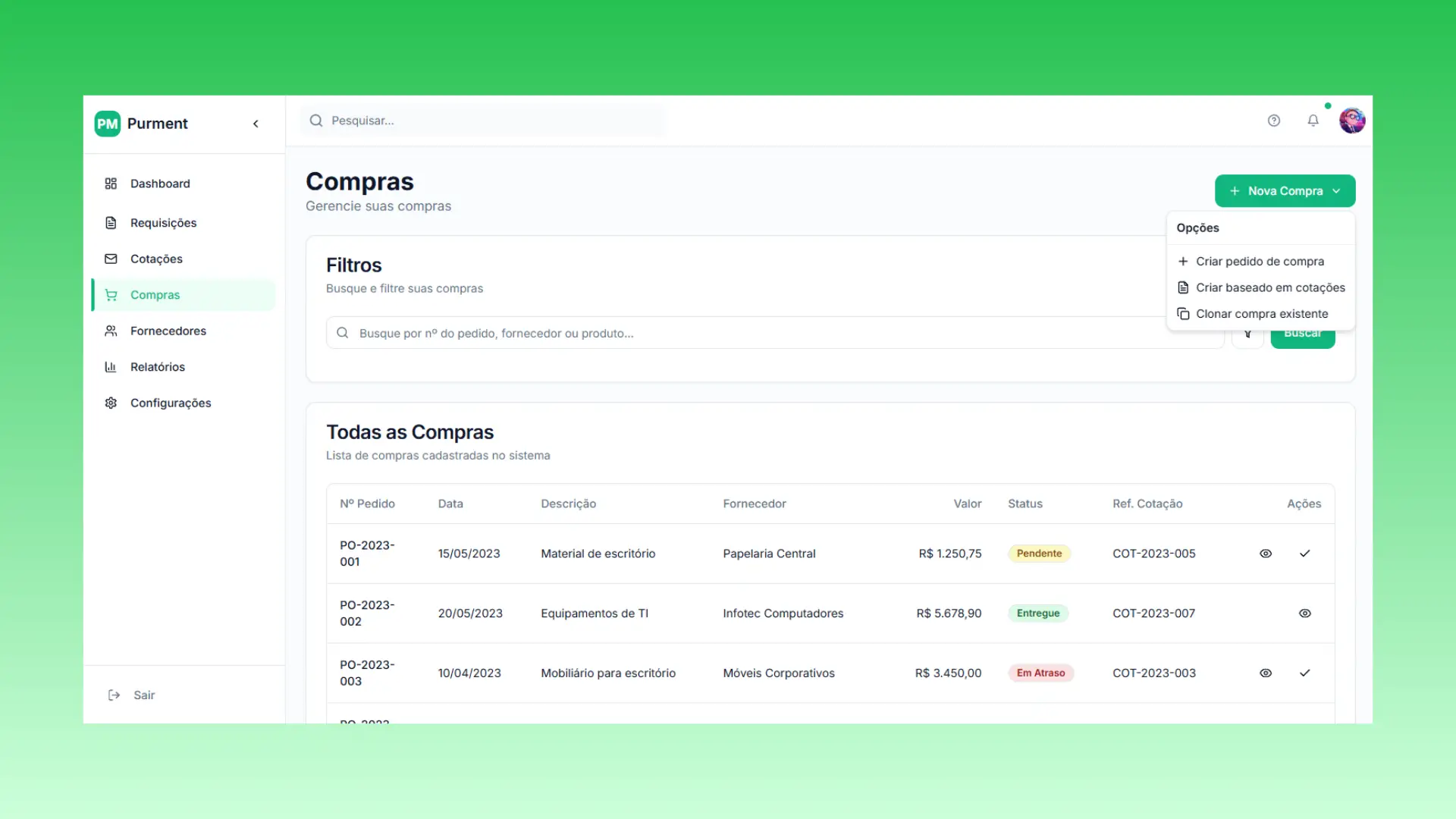This screenshot has width=1456, height=819.
Task: Choose Criar pedido de compra option
Action: pos(1260,262)
